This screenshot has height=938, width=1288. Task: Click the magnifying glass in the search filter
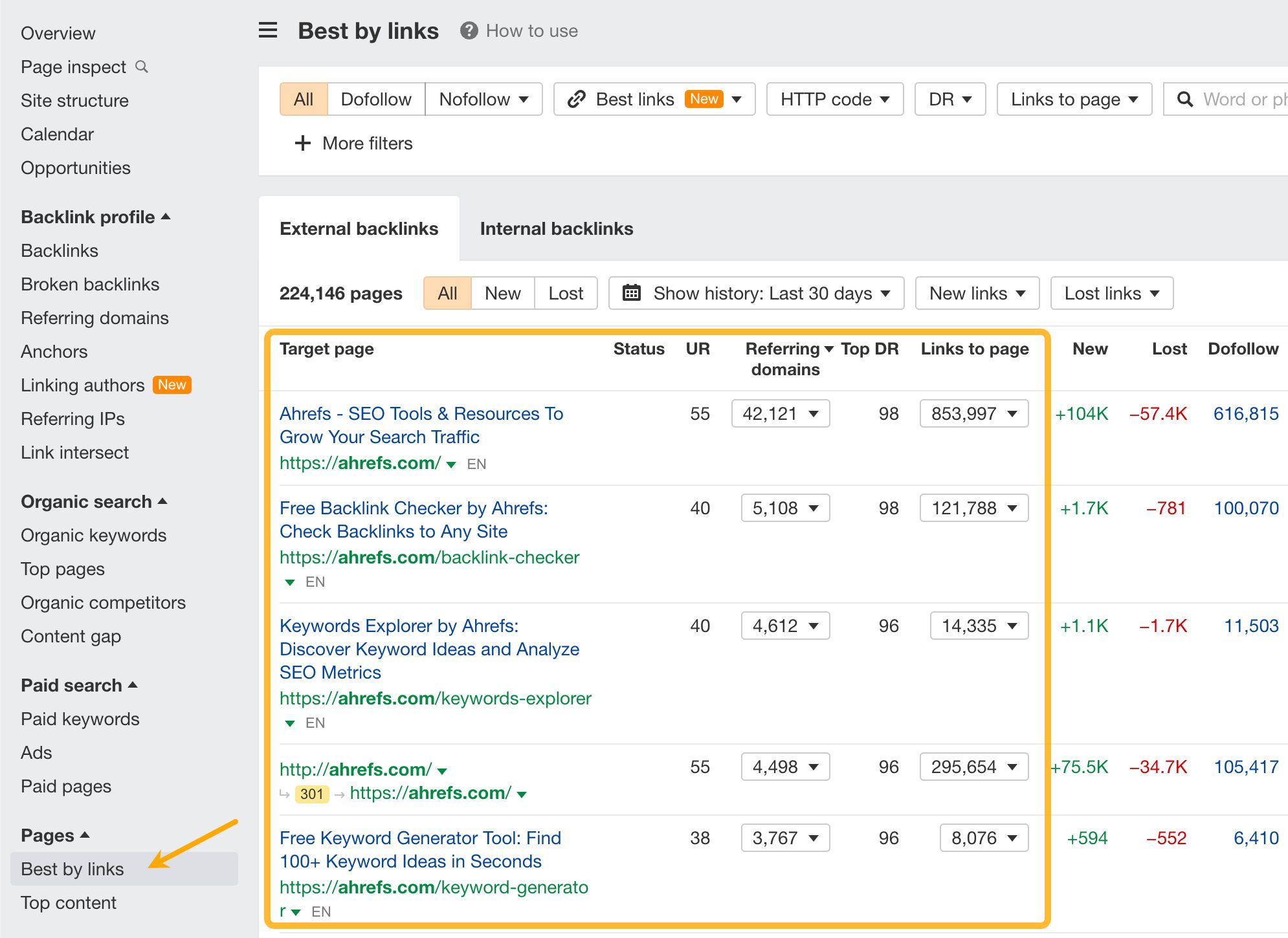point(1185,99)
